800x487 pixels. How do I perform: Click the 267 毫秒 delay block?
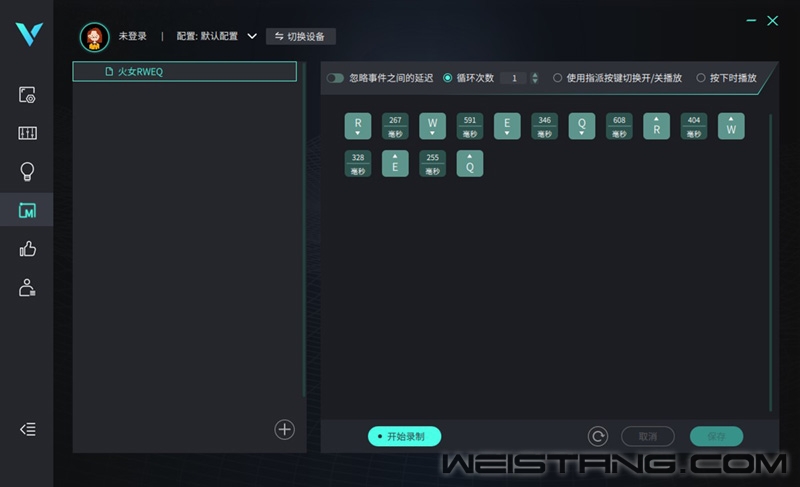pos(395,126)
